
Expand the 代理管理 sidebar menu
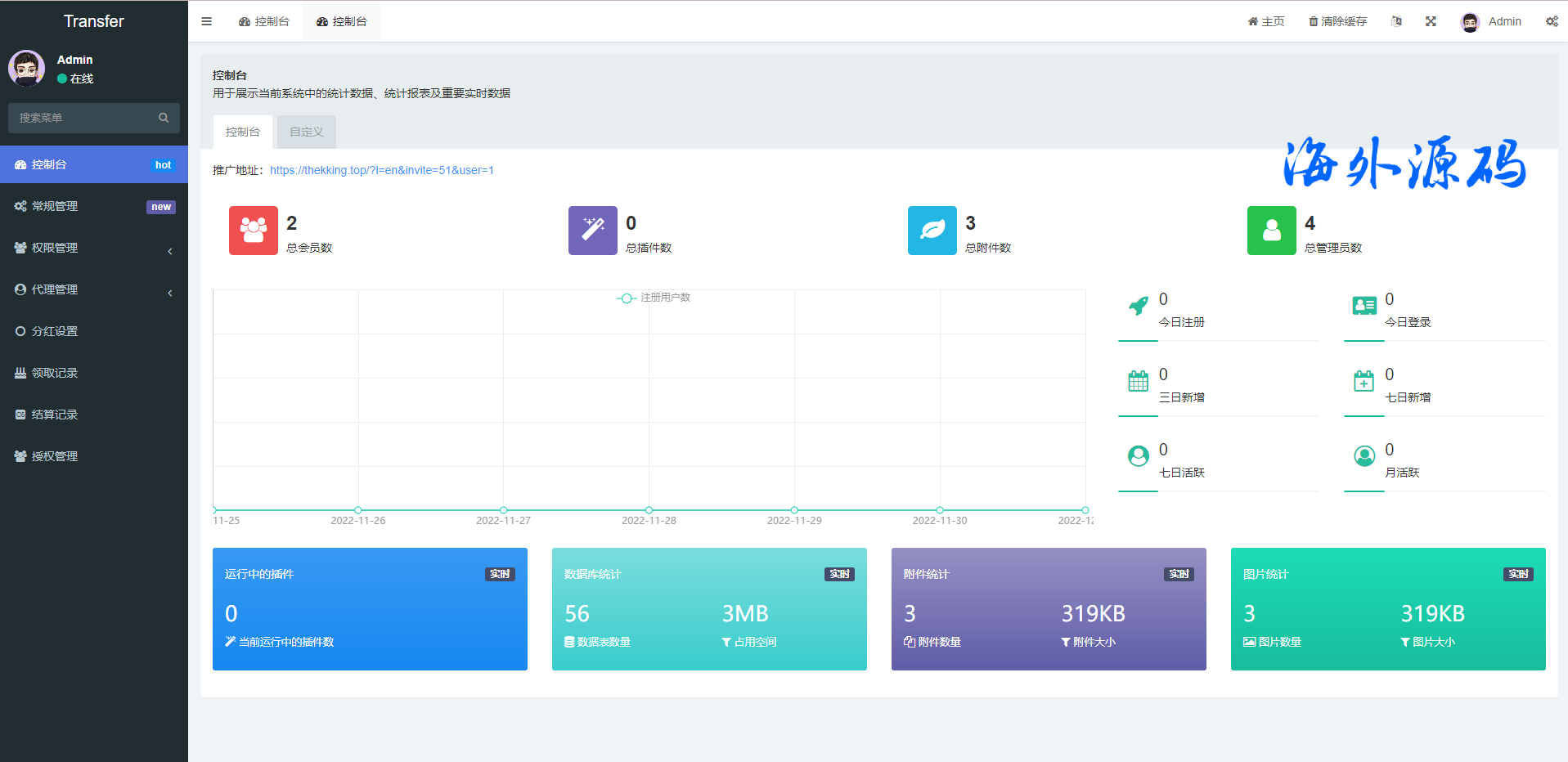click(x=94, y=289)
